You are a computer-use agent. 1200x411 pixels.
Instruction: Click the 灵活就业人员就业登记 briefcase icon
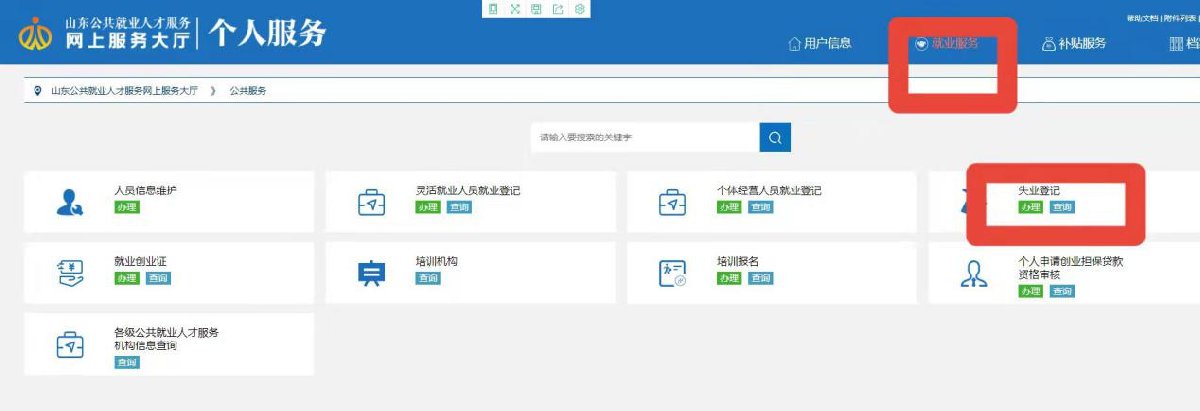(371, 202)
